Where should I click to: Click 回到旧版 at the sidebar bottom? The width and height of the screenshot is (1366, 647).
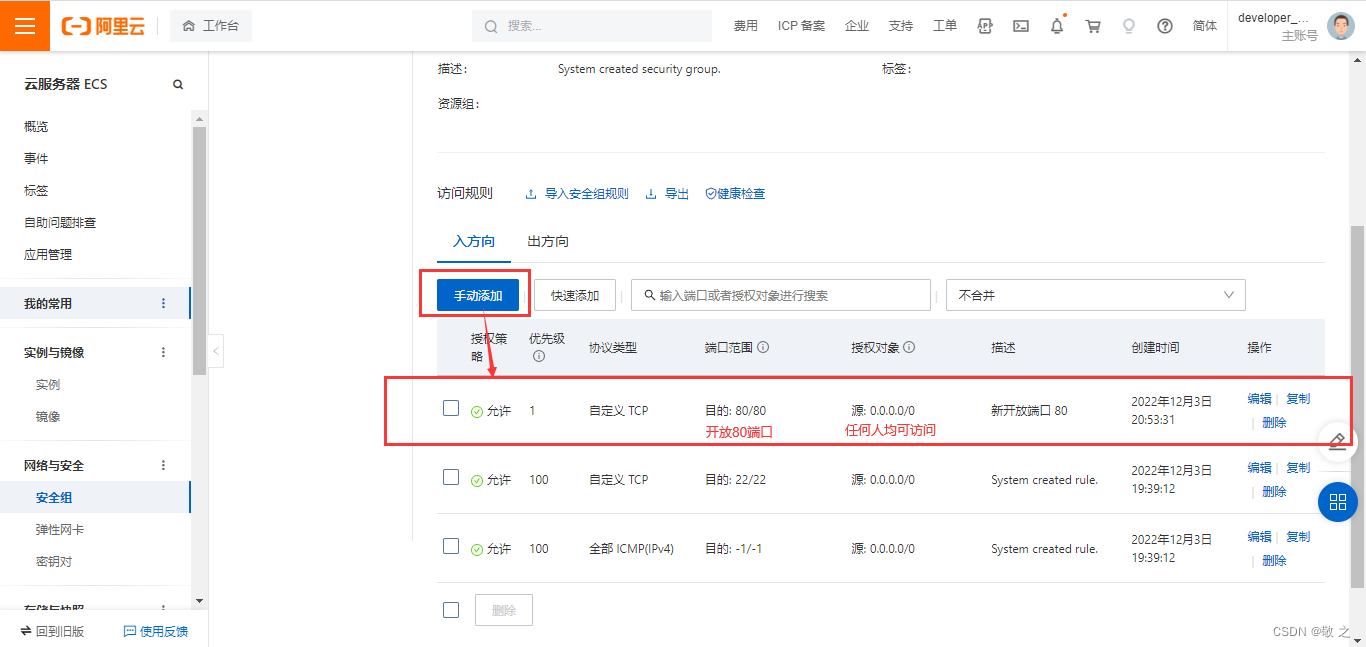[x=52, y=631]
